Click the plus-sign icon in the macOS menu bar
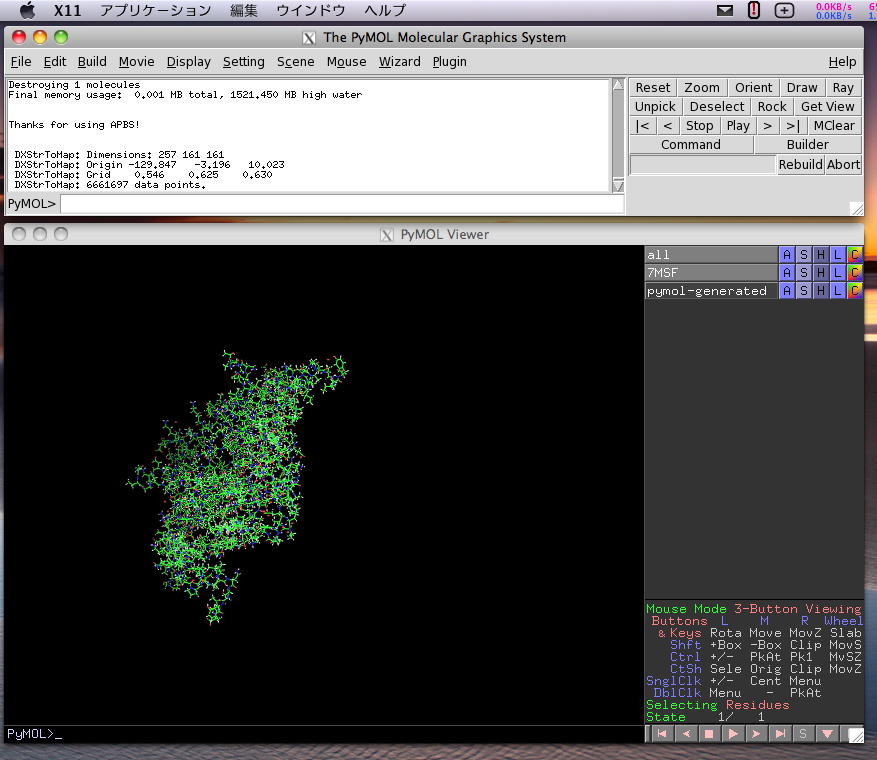This screenshot has height=760, width=877. point(784,10)
